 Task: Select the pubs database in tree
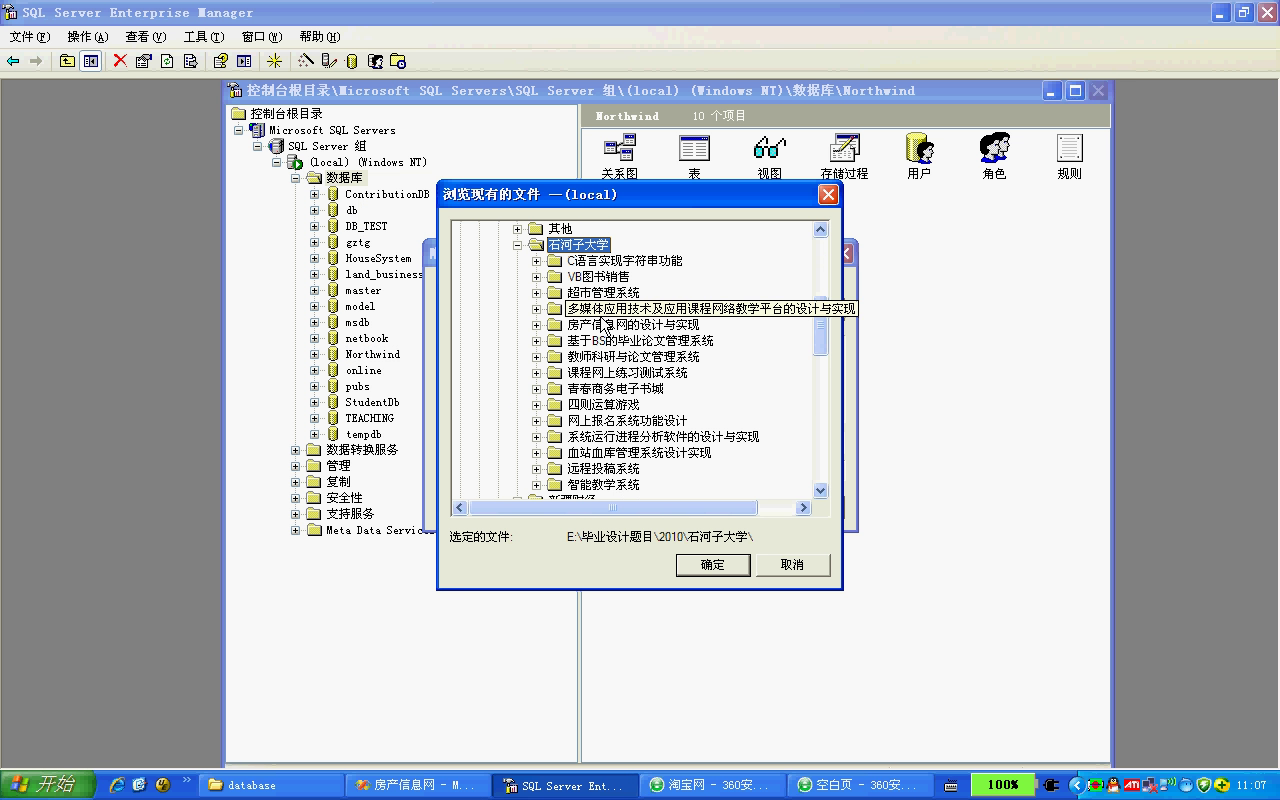click(357, 386)
